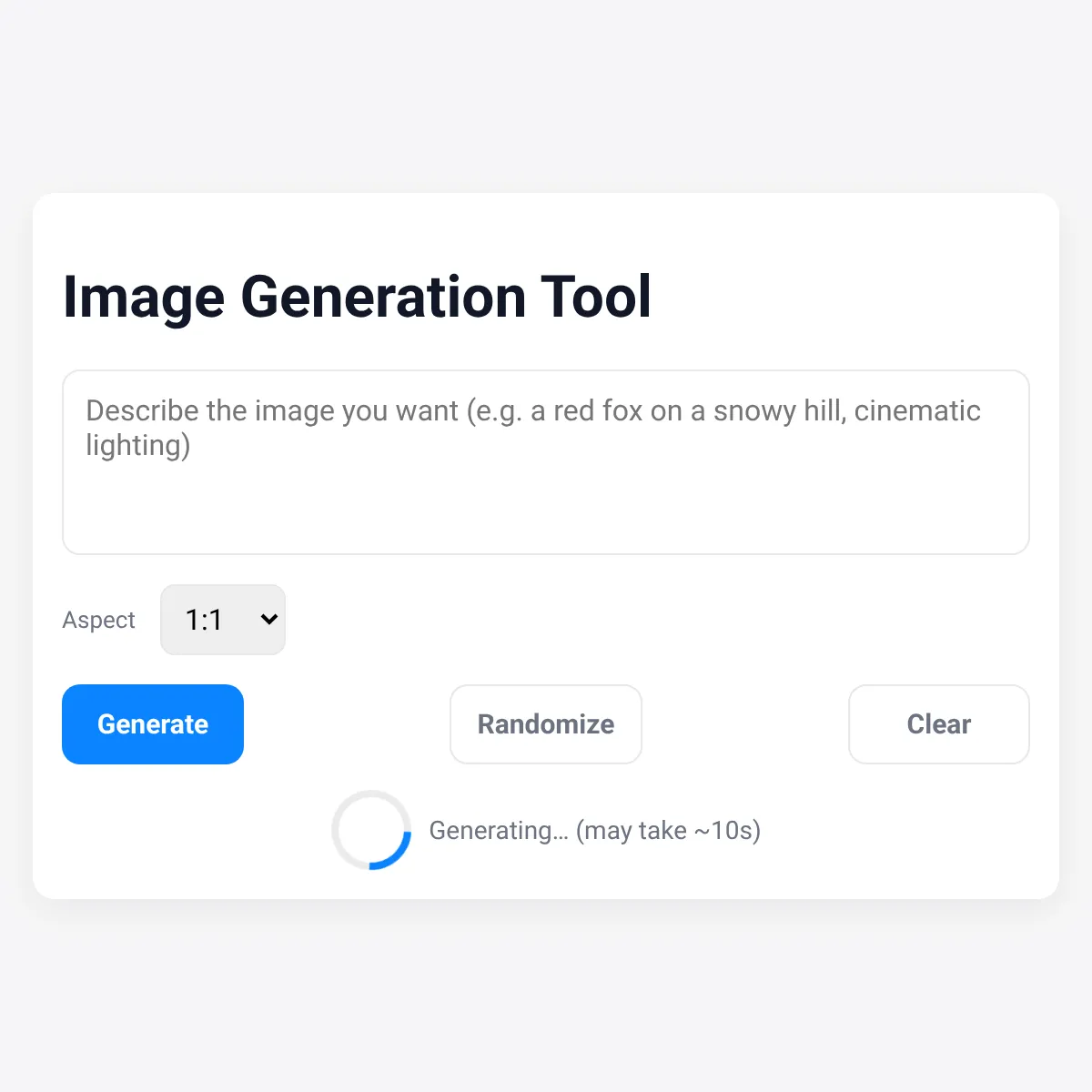Reset the prompt using Clear
1092x1092 pixels.
[x=939, y=724]
